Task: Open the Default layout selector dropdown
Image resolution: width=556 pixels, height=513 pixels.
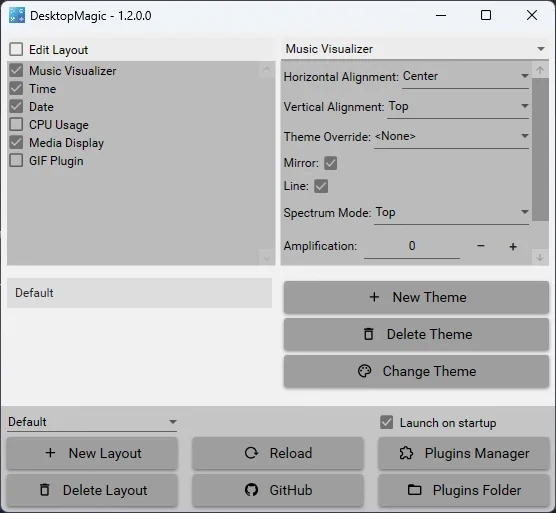Action: (92, 422)
